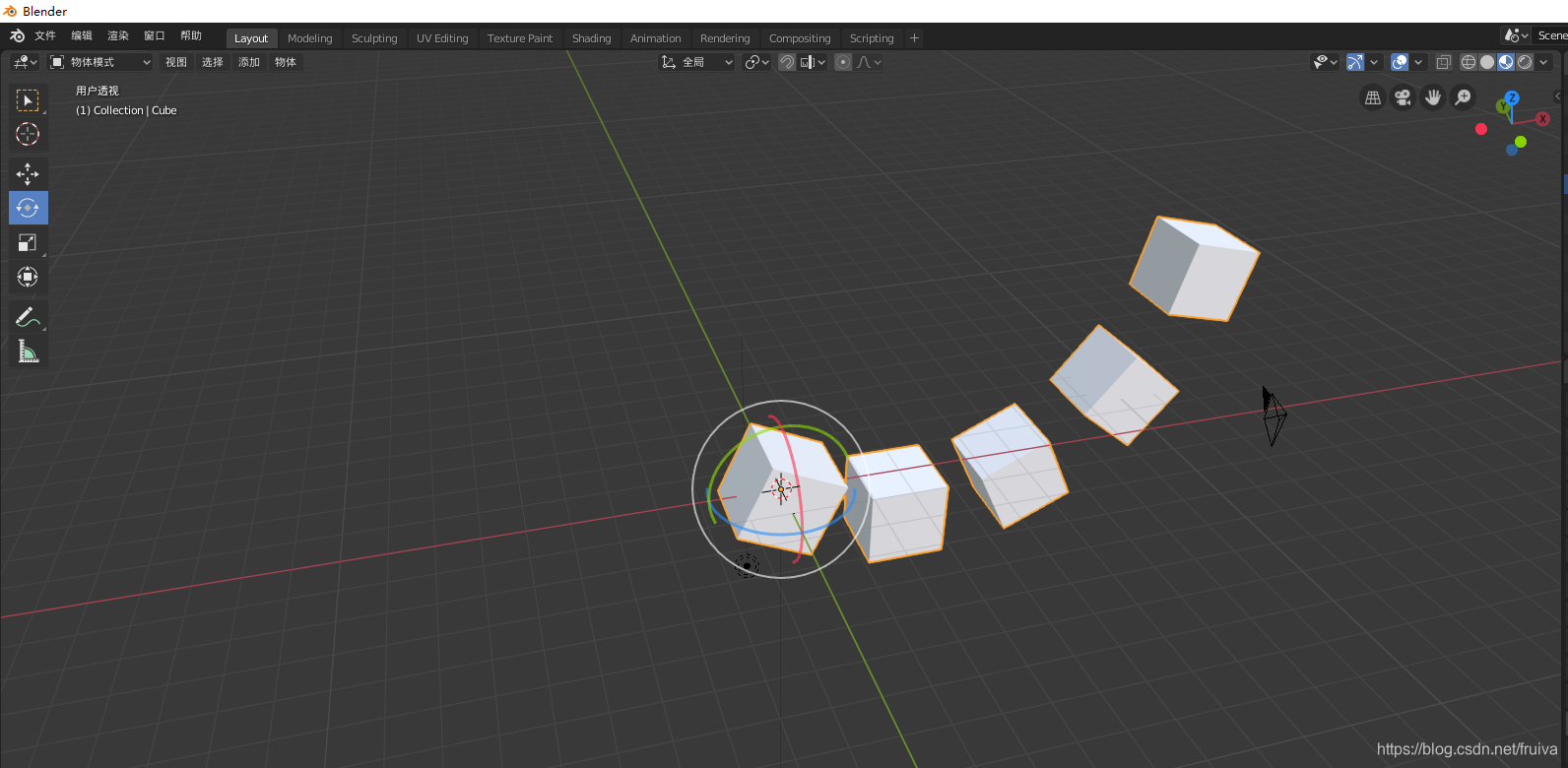Open viewport visibility and selectability dropdown

pos(1326,62)
